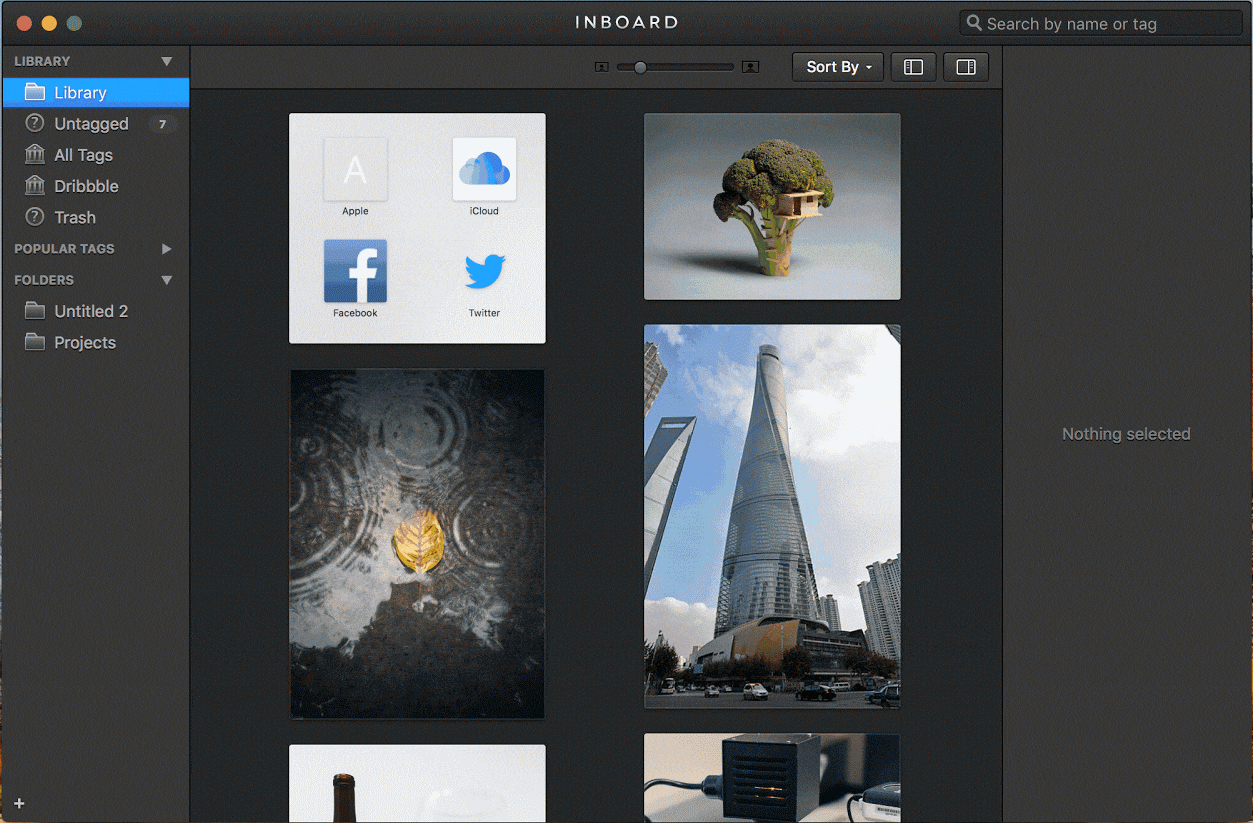Click the INBOARD window title

click(x=626, y=22)
